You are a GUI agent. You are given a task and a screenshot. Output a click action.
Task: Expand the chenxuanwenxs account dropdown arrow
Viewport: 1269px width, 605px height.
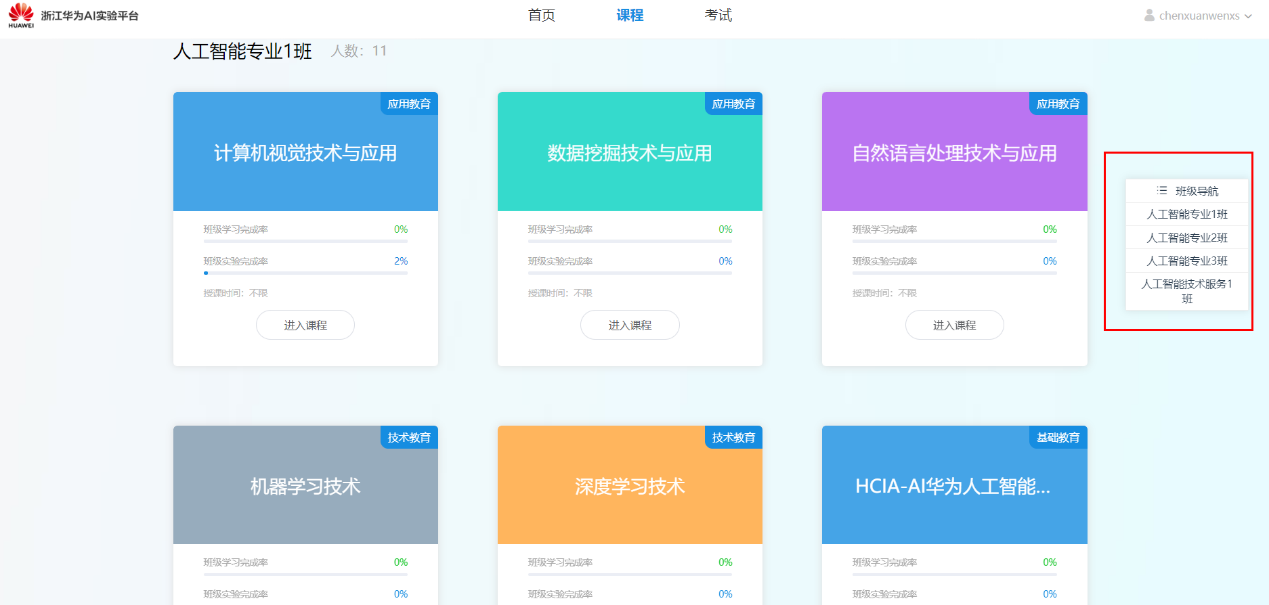(1248, 16)
